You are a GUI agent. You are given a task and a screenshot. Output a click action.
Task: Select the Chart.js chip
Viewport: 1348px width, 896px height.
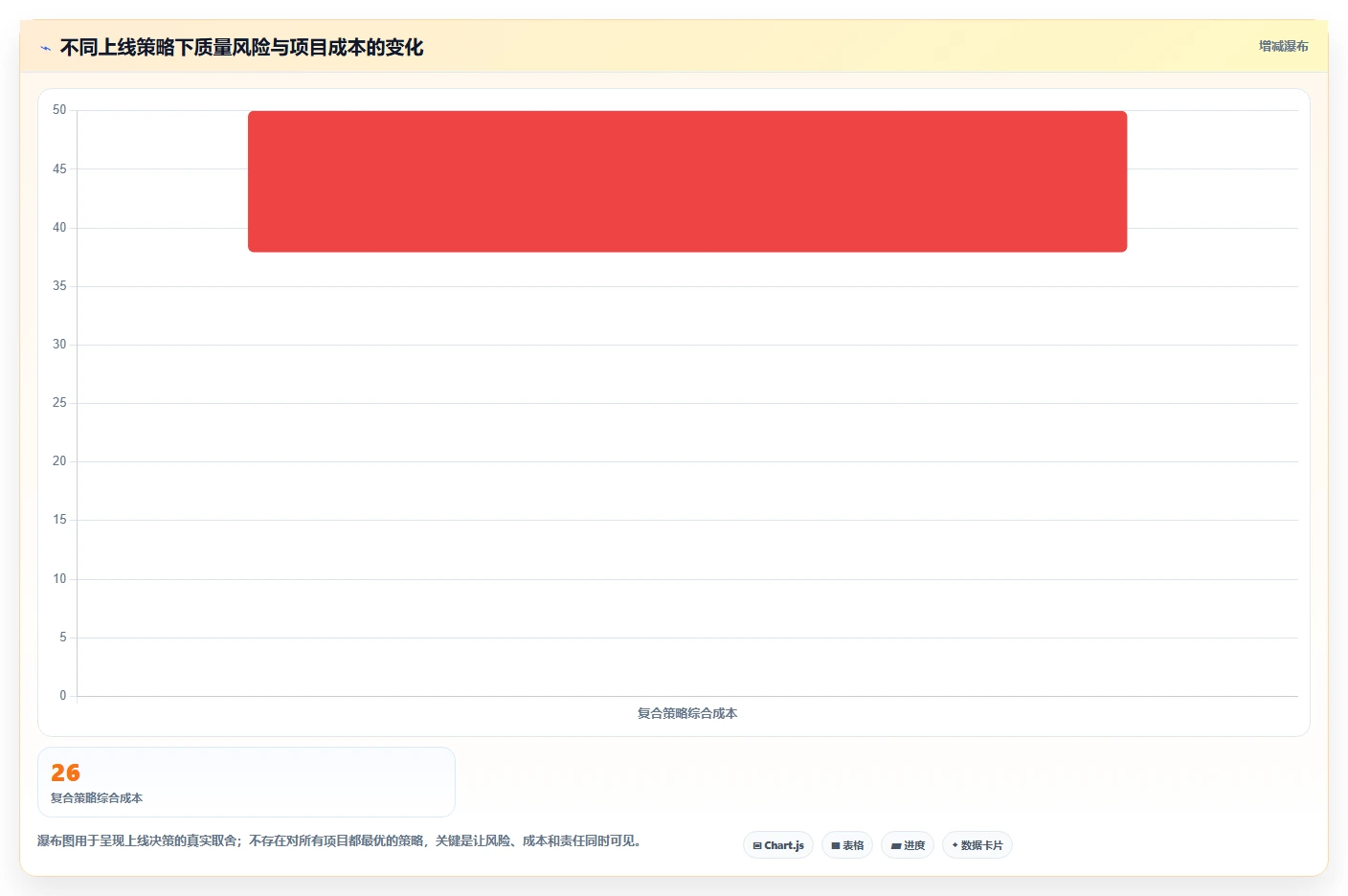(x=778, y=845)
